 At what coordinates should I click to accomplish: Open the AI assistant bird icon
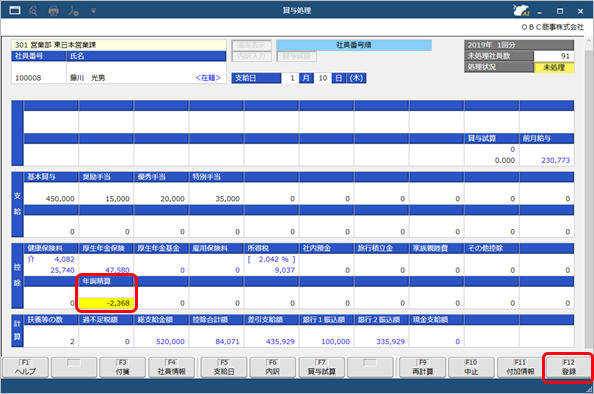tap(521, 10)
